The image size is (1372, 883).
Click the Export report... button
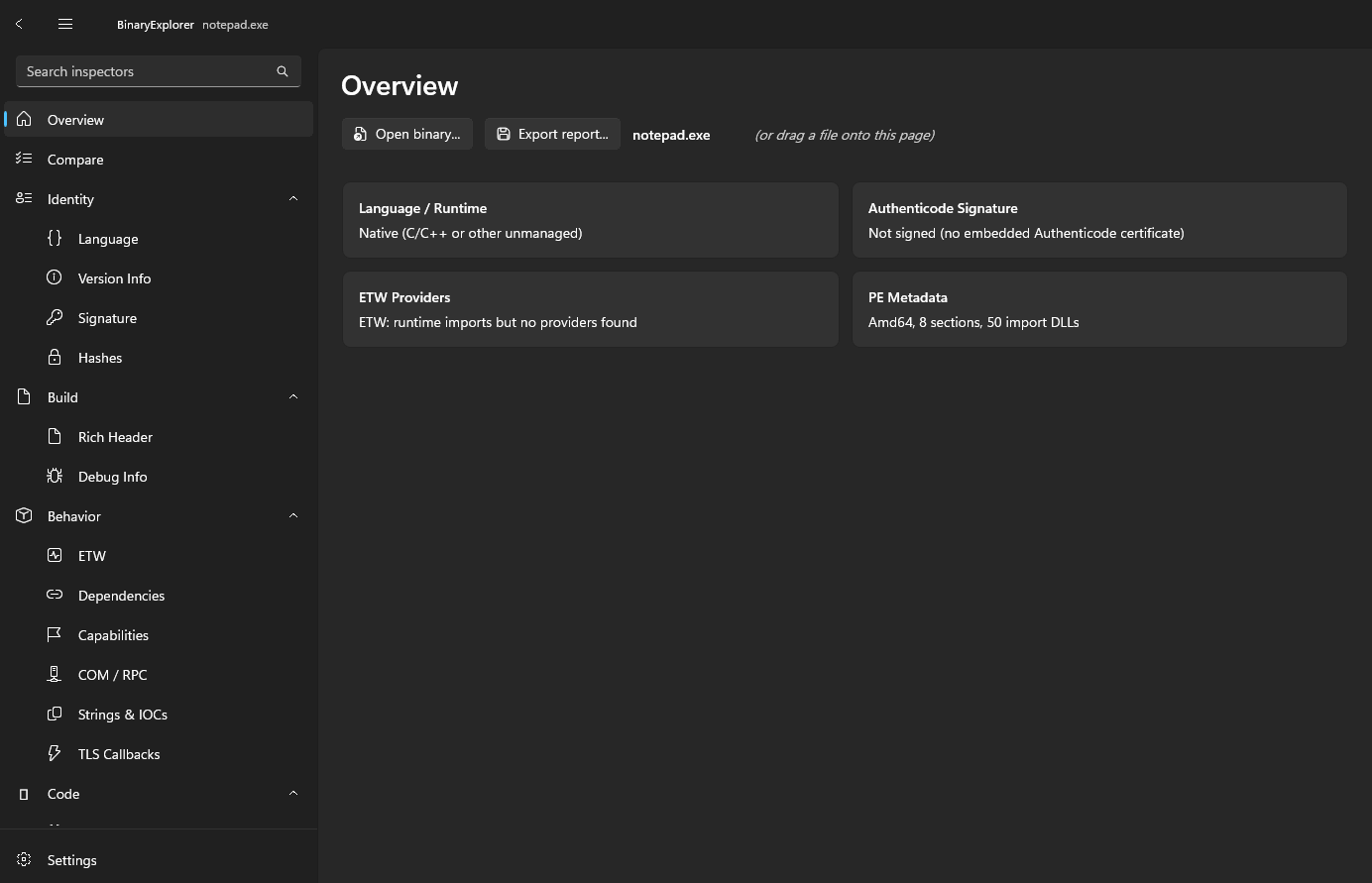pos(552,134)
